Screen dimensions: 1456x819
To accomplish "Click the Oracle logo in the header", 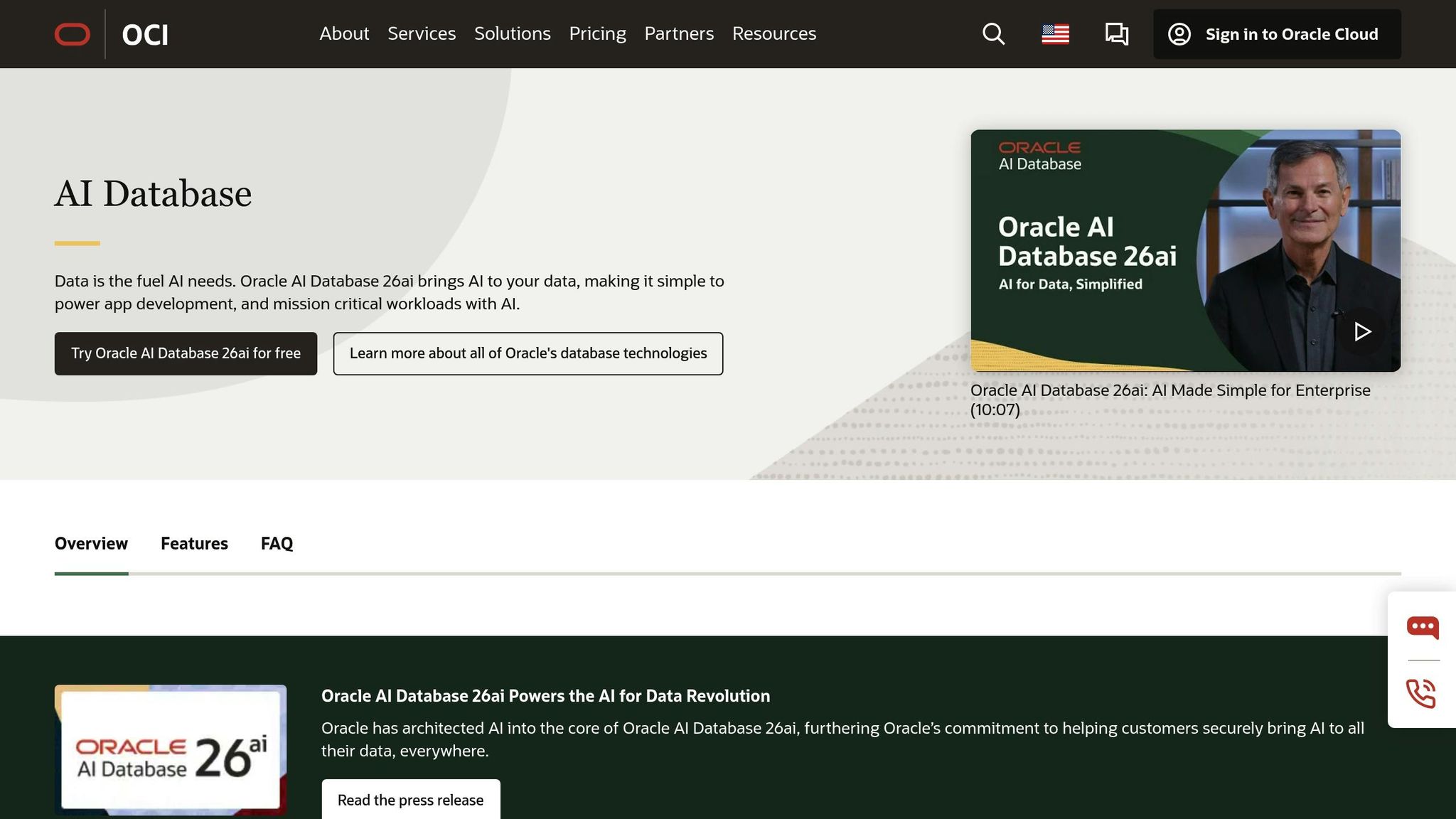I will pyautogui.click(x=72, y=33).
